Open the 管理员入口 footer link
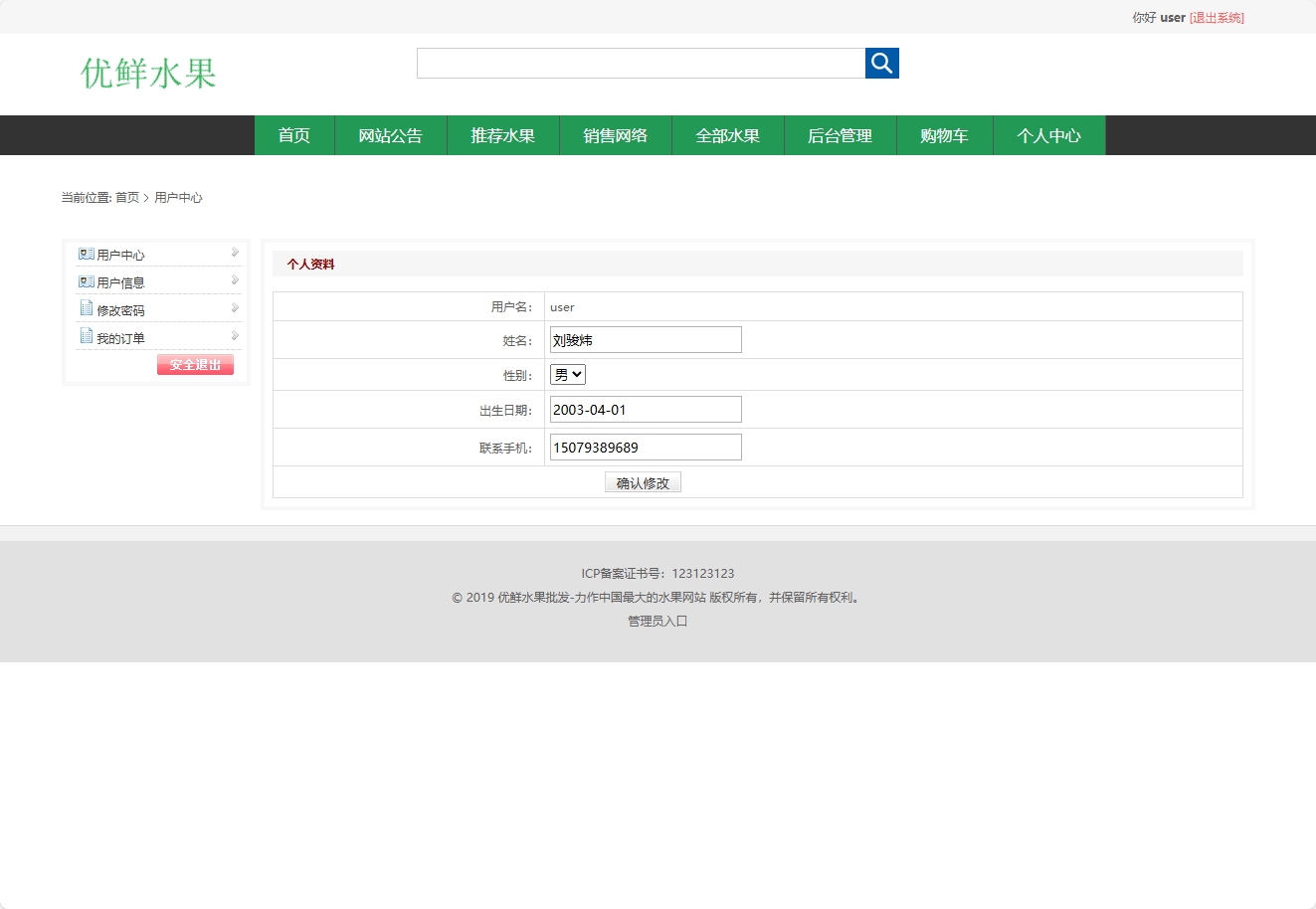 coord(657,621)
